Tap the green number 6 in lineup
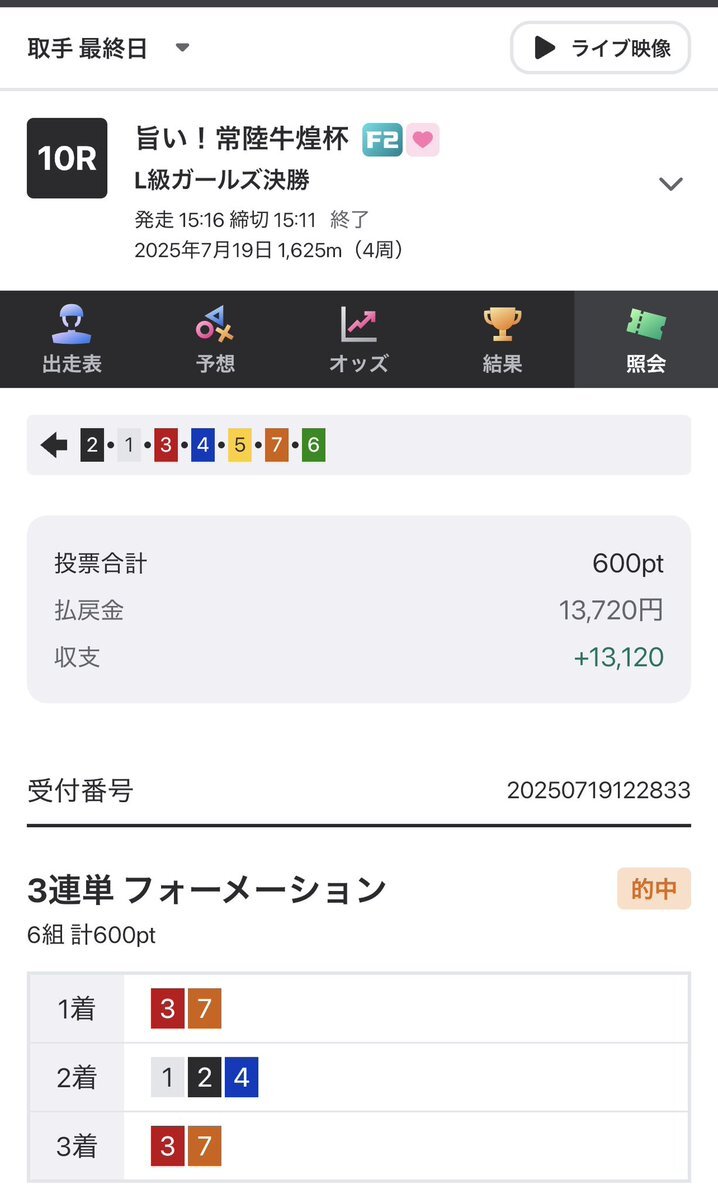This screenshot has height=1199, width=718. point(314,445)
